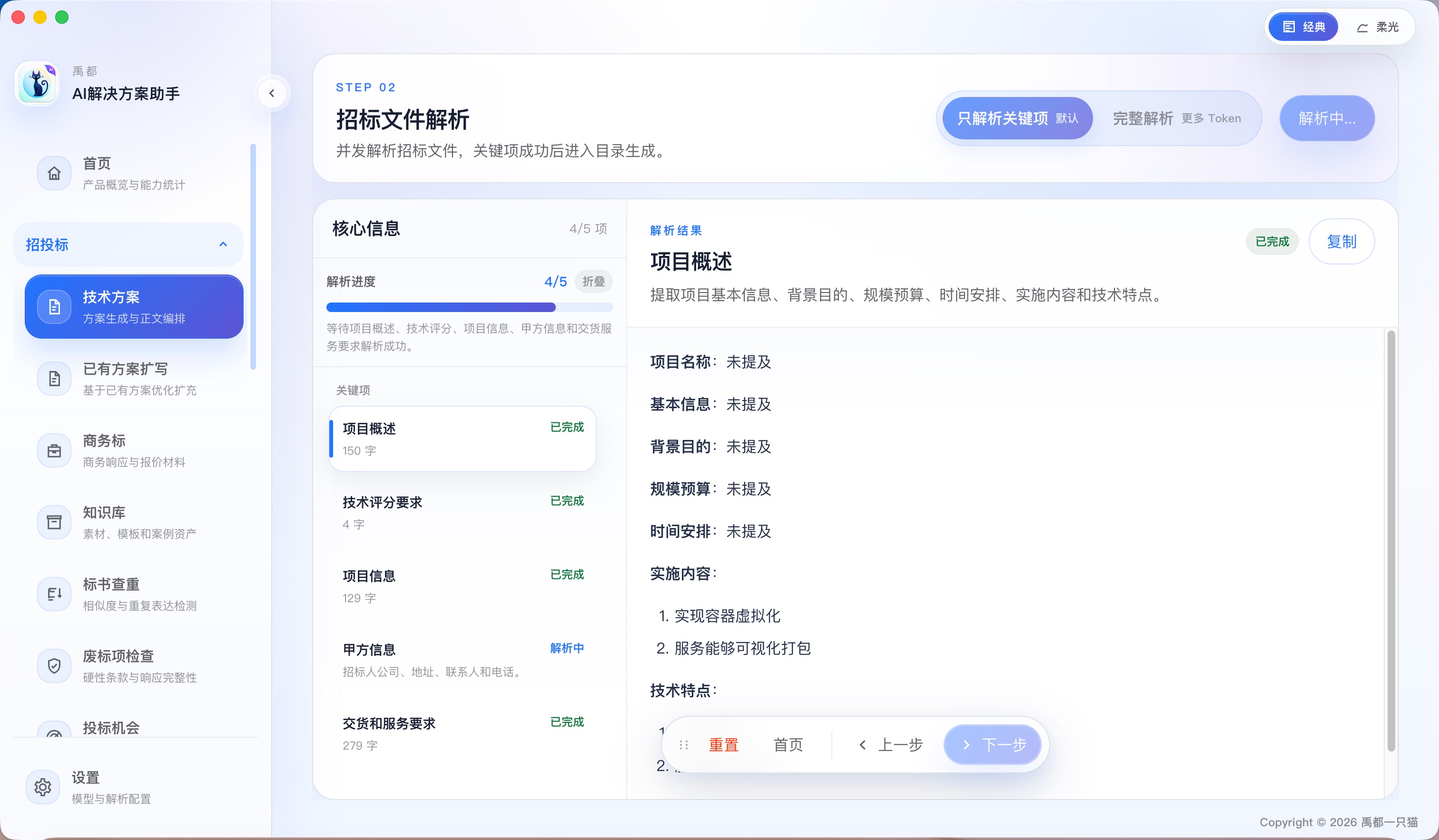The height and width of the screenshot is (840, 1439).
Task: Click the briefcase icon beside 商务标
Action: tap(54, 451)
